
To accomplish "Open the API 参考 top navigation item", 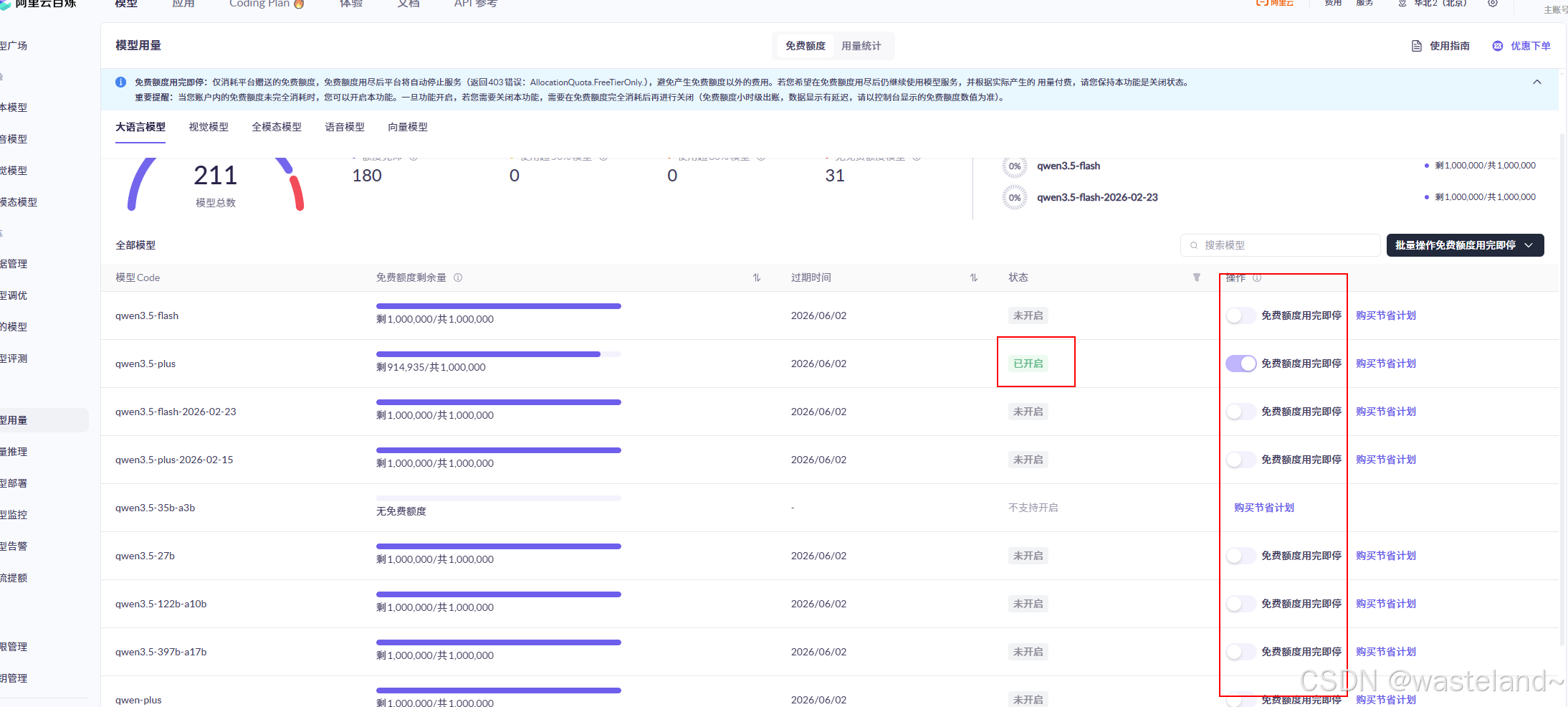I will click(x=476, y=4).
